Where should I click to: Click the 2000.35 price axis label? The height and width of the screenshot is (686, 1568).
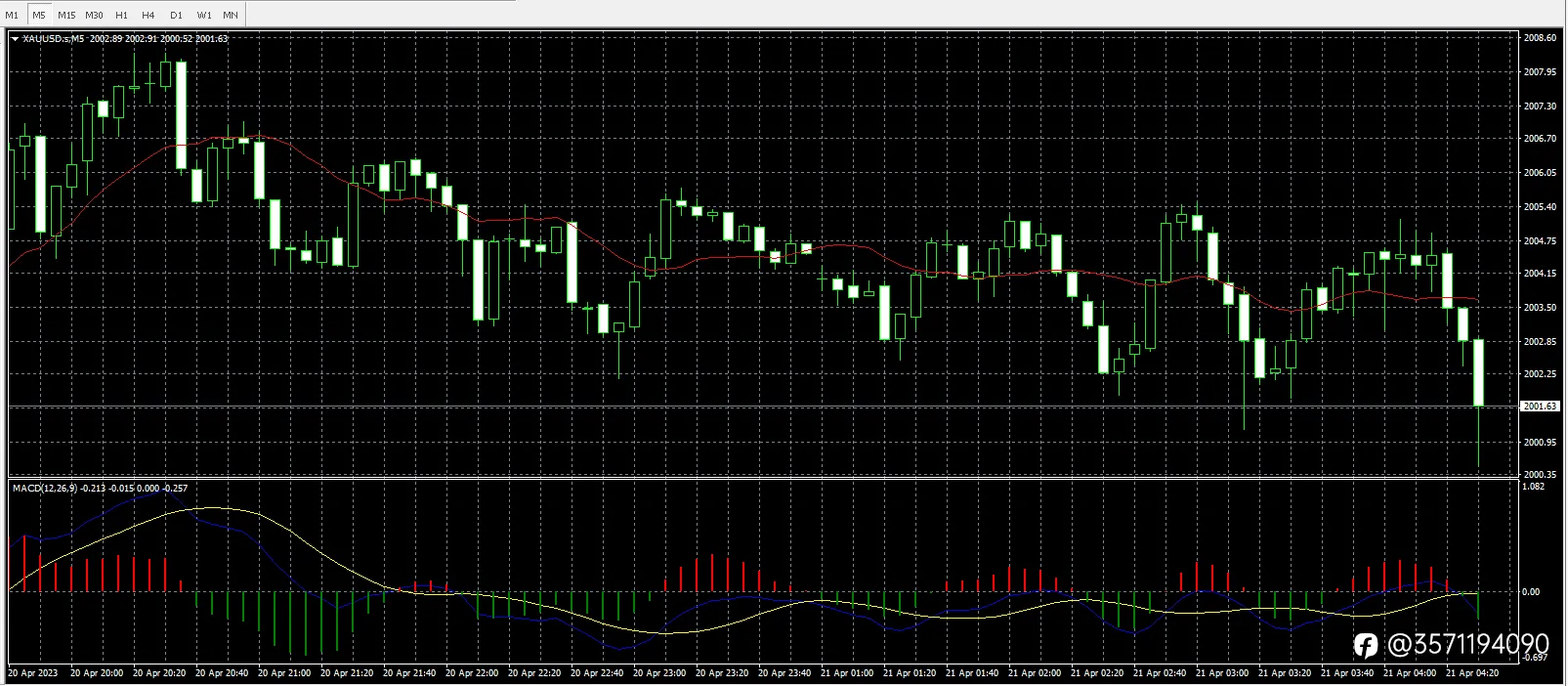[x=1540, y=475]
